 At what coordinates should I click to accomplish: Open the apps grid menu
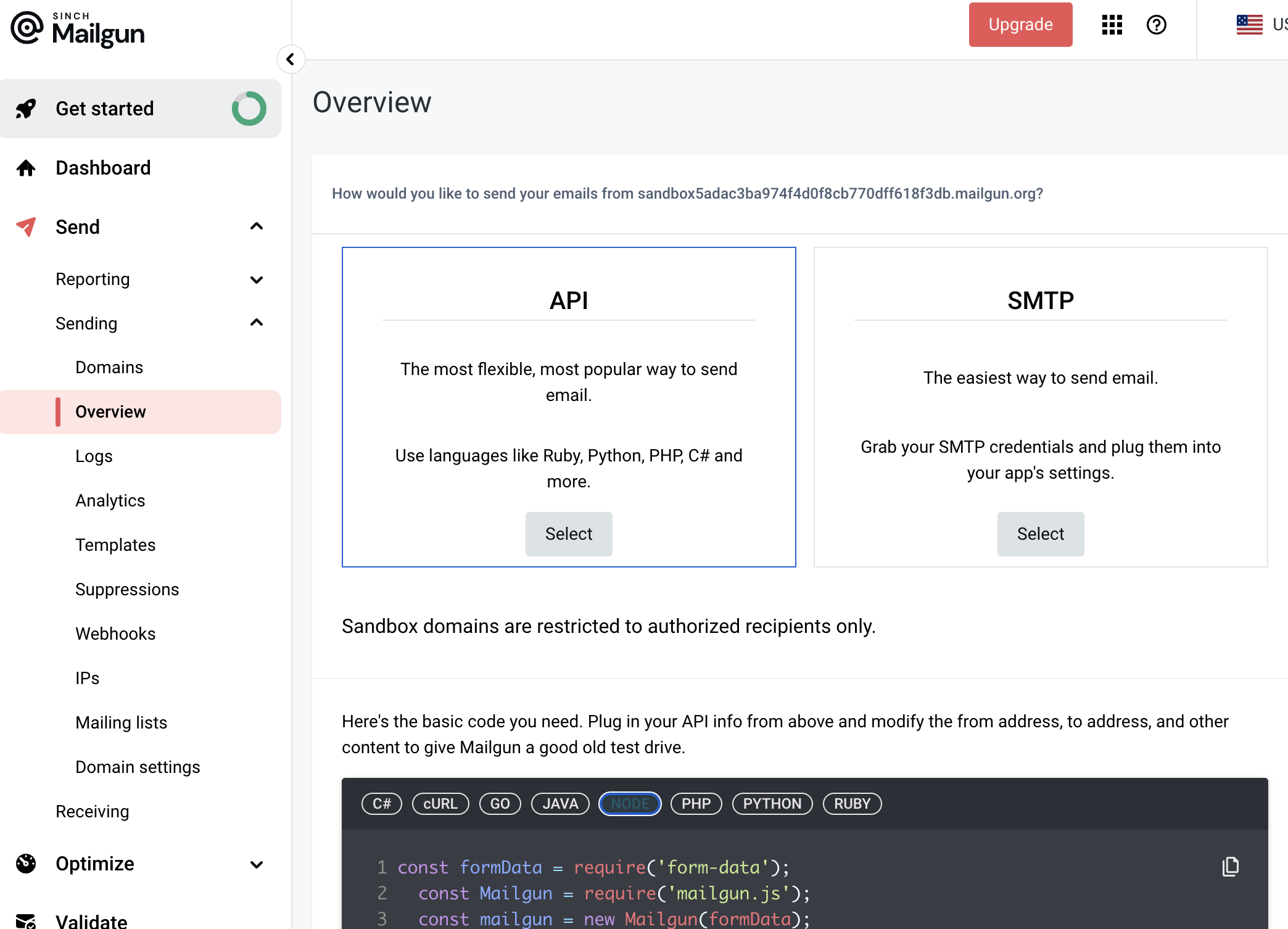point(1112,25)
